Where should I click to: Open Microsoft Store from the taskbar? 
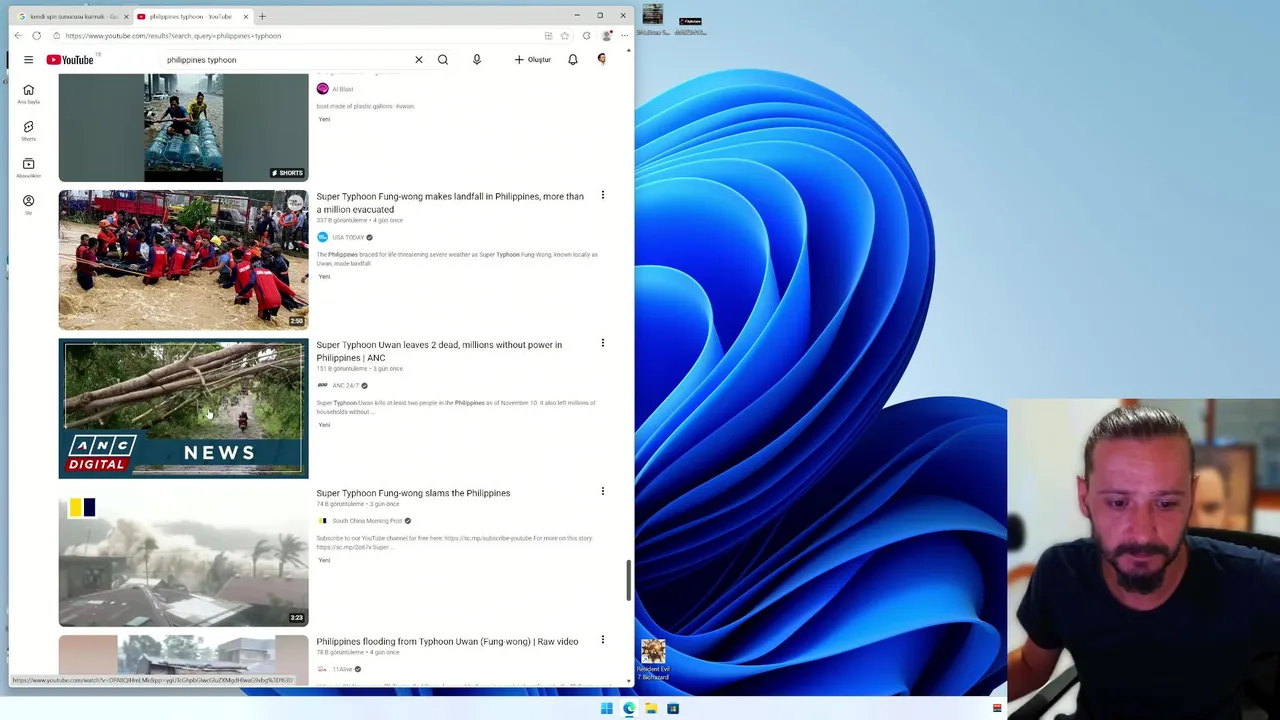[x=673, y=708]
